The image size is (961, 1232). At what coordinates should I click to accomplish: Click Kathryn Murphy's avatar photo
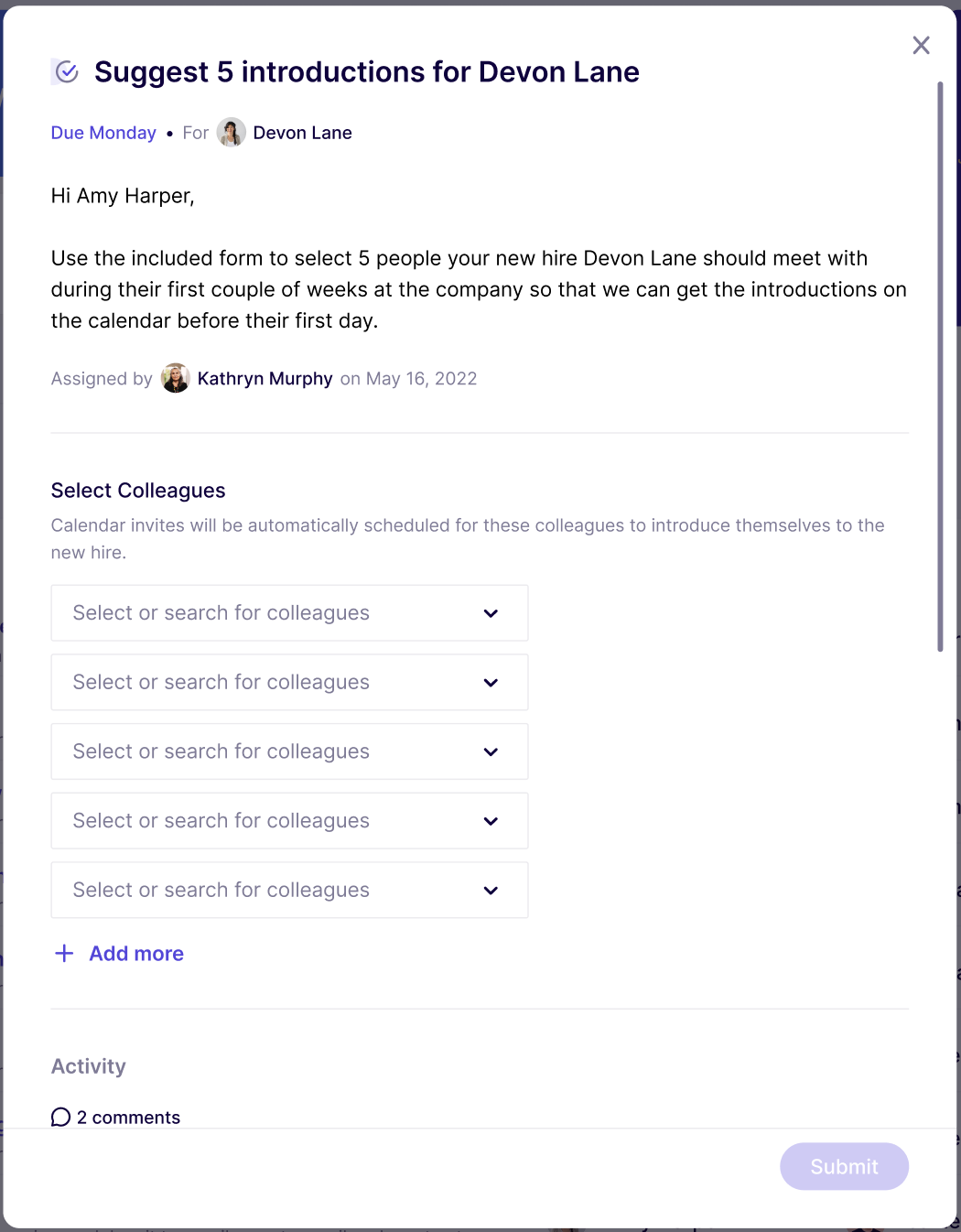click(176, 378)
